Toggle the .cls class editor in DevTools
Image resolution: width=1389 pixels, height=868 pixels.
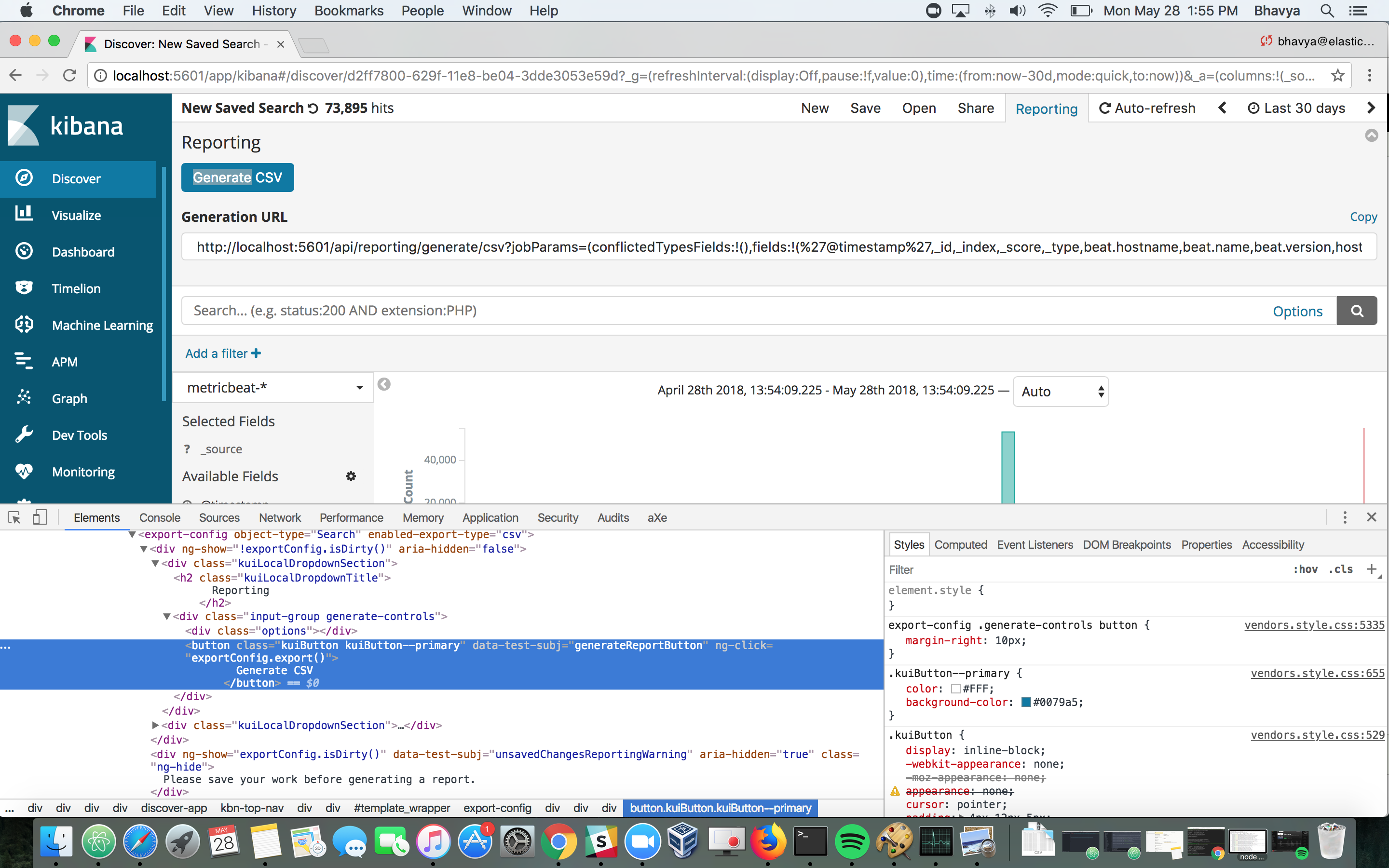point(1341,569)
